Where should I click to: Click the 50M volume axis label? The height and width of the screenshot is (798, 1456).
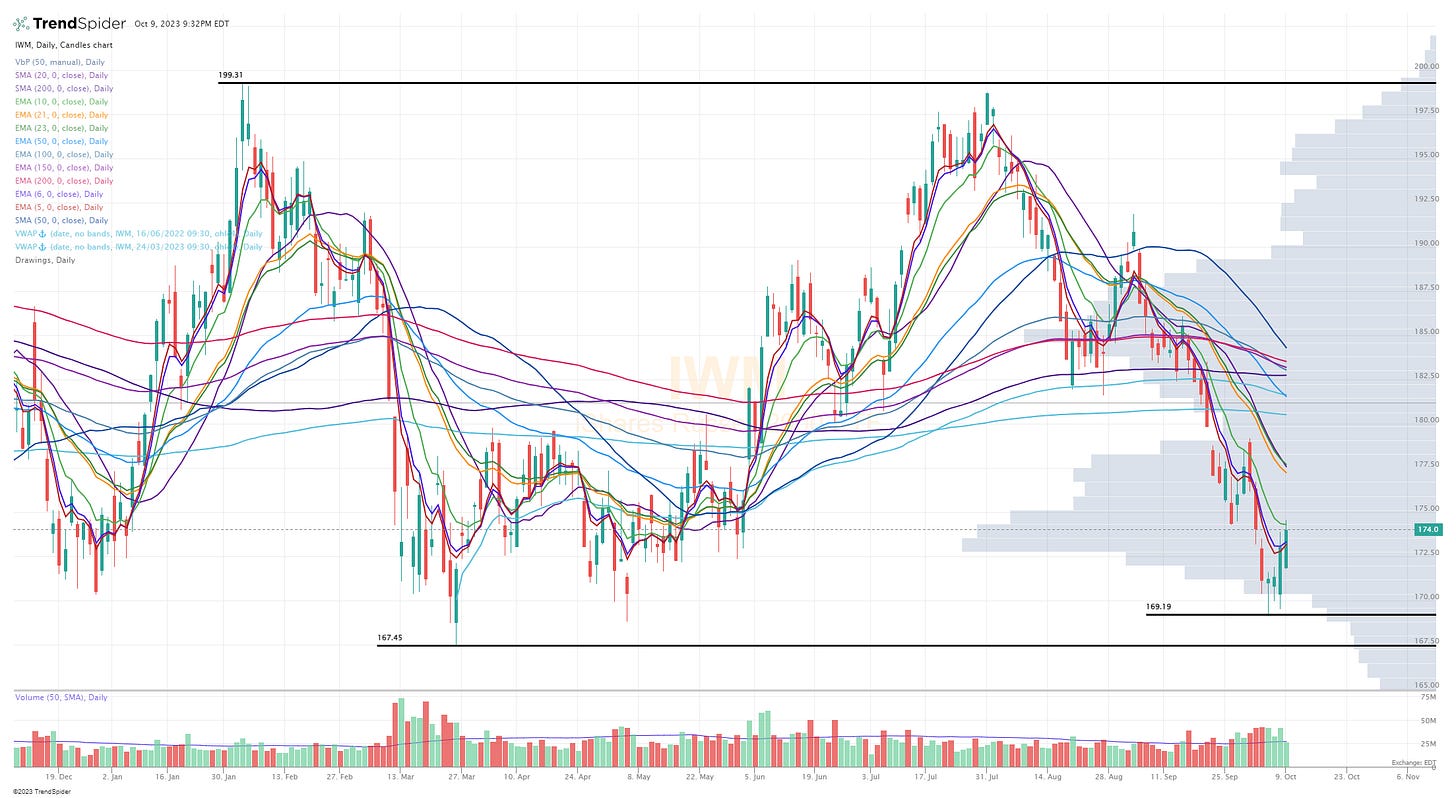(1428, 720)
